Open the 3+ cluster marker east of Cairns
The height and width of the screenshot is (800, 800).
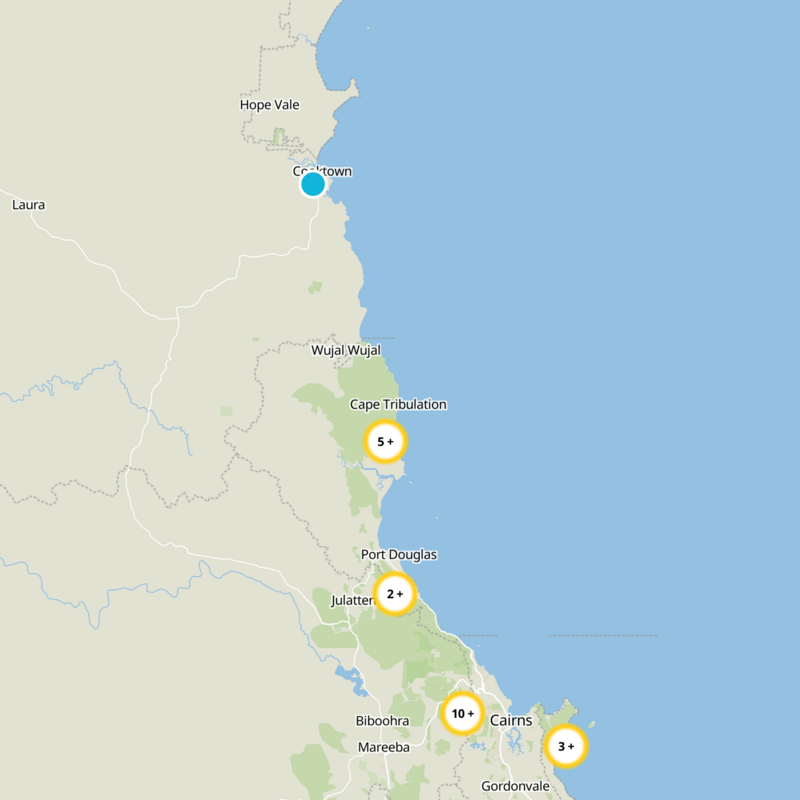tap(564, 744)
